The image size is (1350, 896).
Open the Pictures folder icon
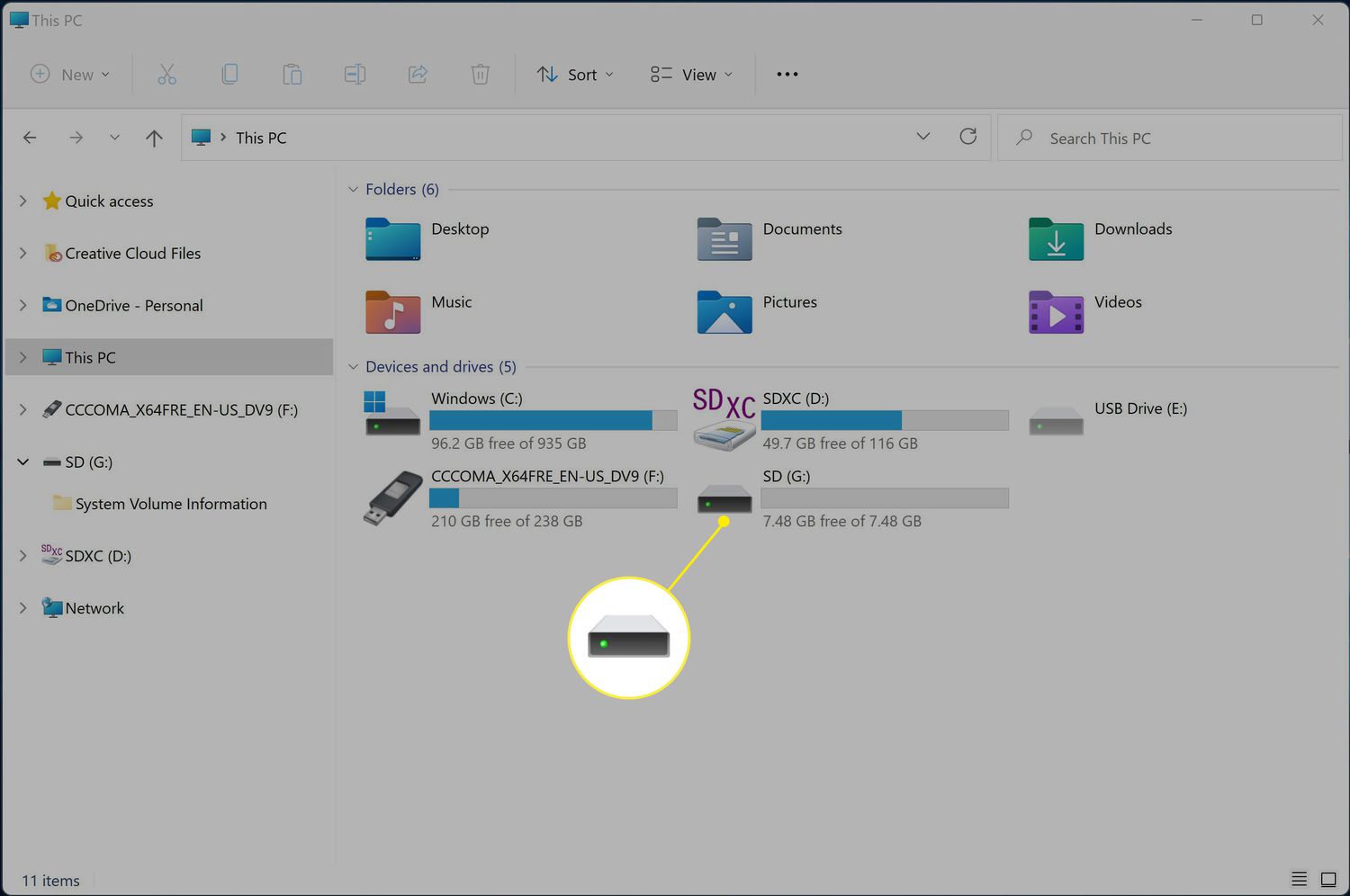point(724,312)
